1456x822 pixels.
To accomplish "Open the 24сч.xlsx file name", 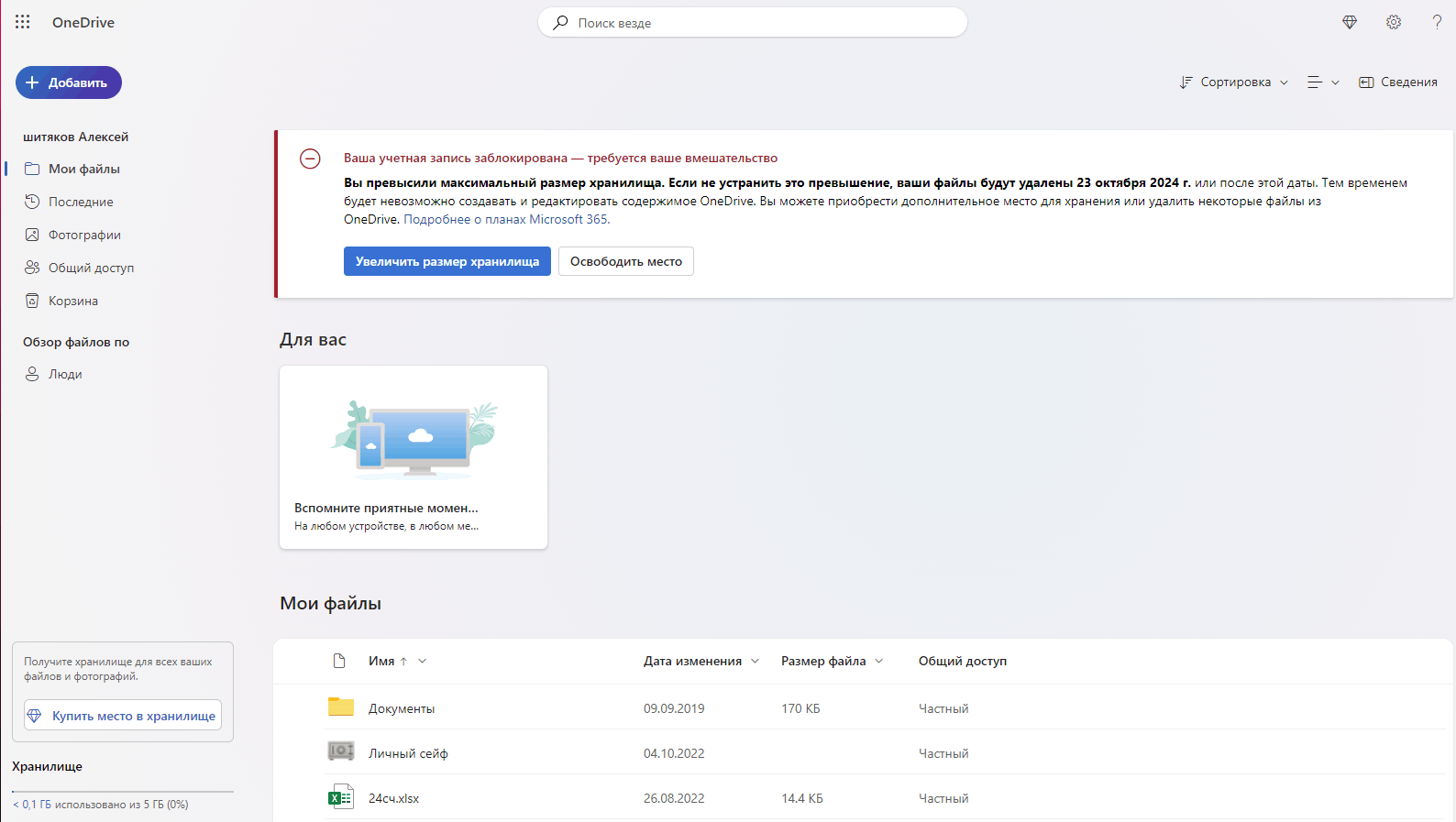I will coord(394,798).
